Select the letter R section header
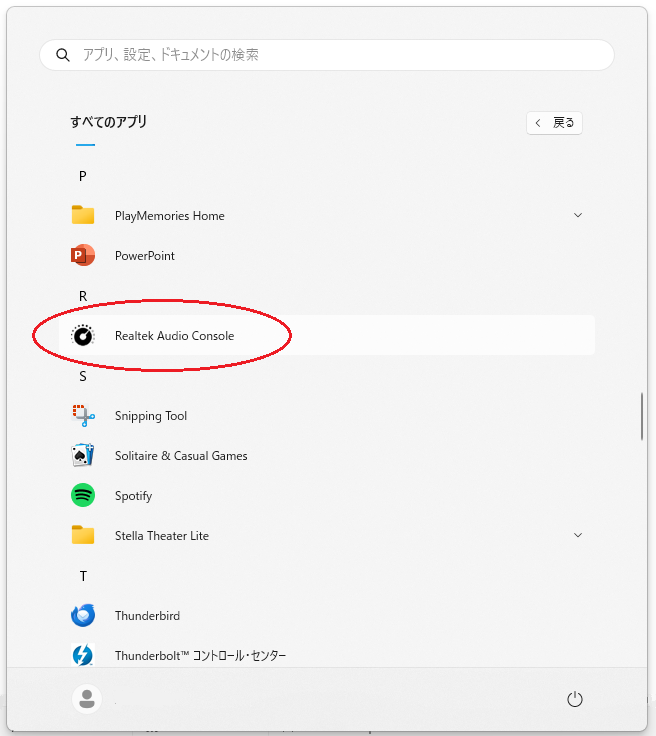656x736 pixels. 83,296
